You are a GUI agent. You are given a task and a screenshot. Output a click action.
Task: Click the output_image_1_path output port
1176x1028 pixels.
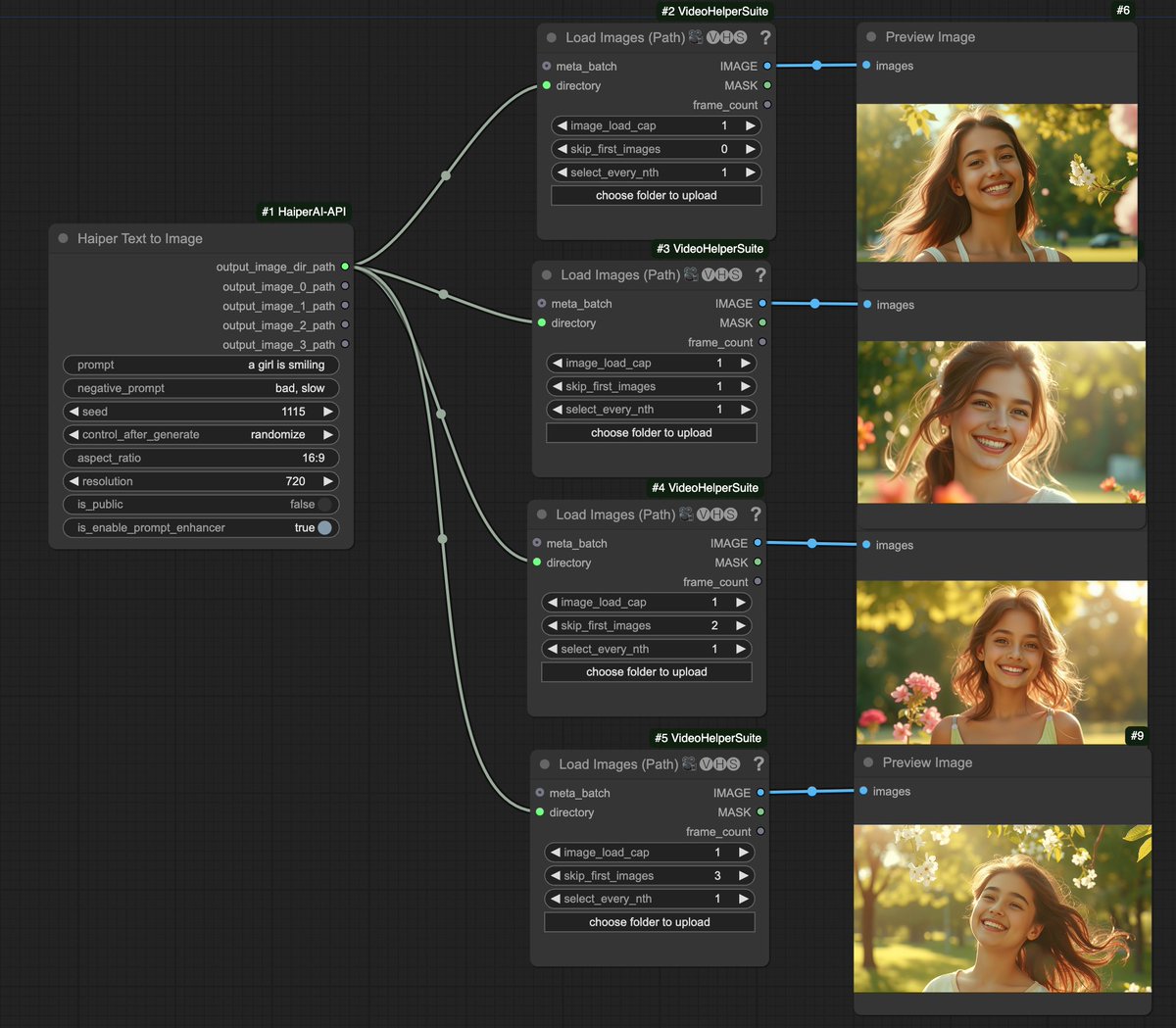pos(345,306)
